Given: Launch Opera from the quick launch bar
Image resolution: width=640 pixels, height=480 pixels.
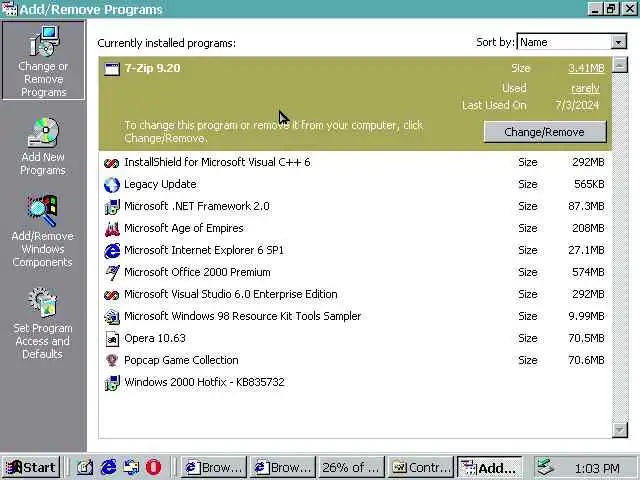Looking at the screenshot, I should coord(153,467).
